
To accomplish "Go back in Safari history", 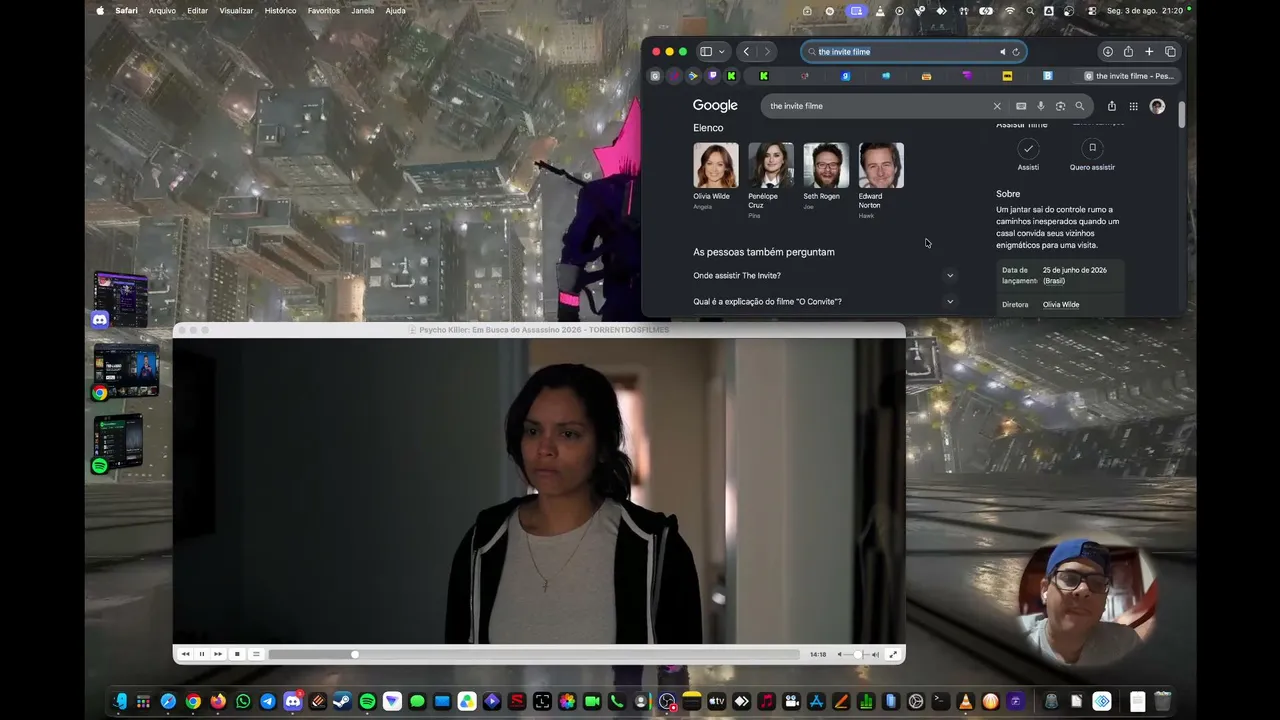I will pyautogui.click(x=746, y=52).
